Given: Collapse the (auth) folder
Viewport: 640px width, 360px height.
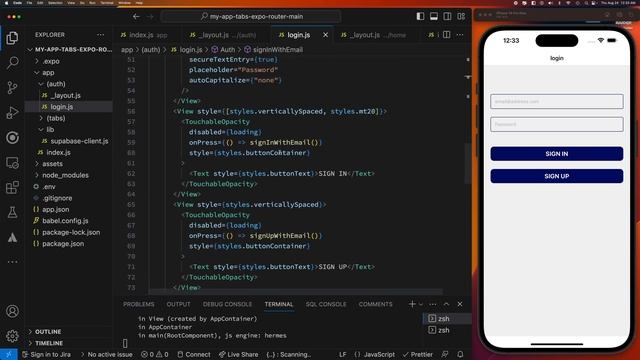Looking at the screenshot, I should point(70,84).
